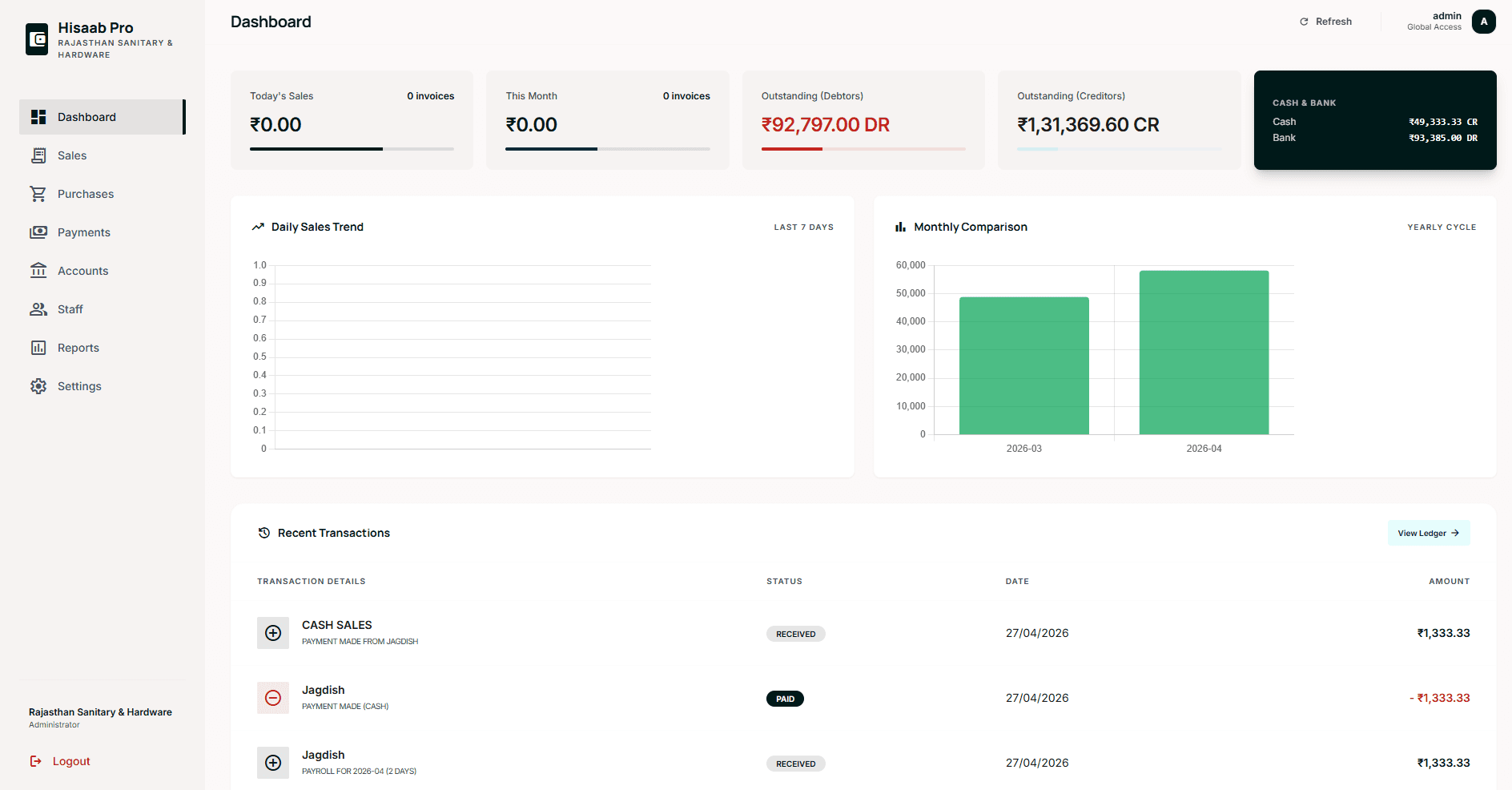Click the Dashboard grid icon in sidebar
The image size is (1512, 790).
(38, 117)
